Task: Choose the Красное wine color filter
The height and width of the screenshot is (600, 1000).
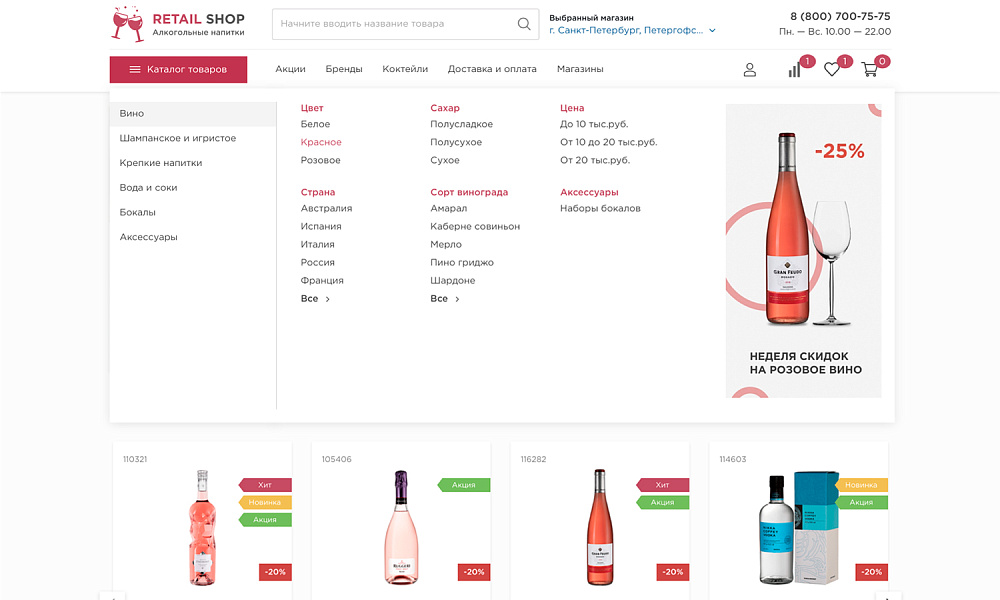Action: pos(321,143)
